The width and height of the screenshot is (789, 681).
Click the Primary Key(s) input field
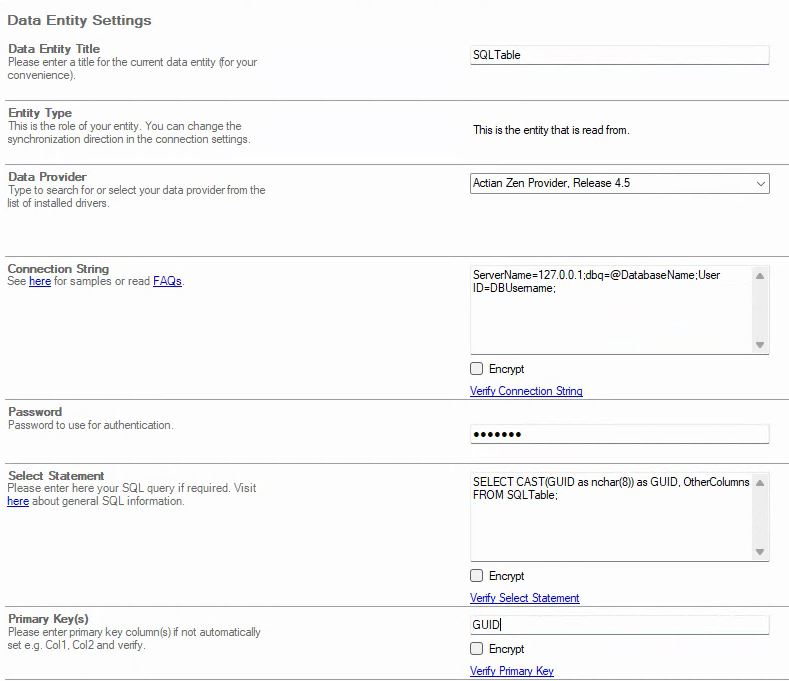(619, 625)
